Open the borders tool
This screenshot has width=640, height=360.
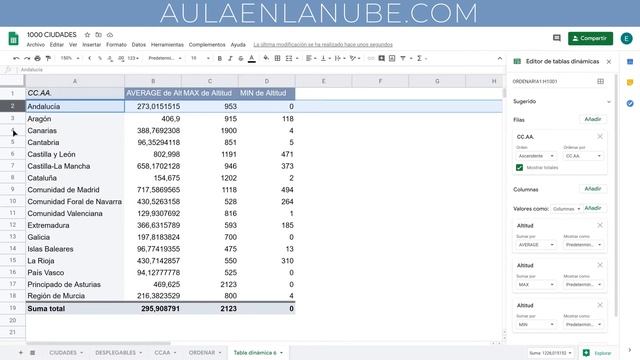[x=278, y=58]
